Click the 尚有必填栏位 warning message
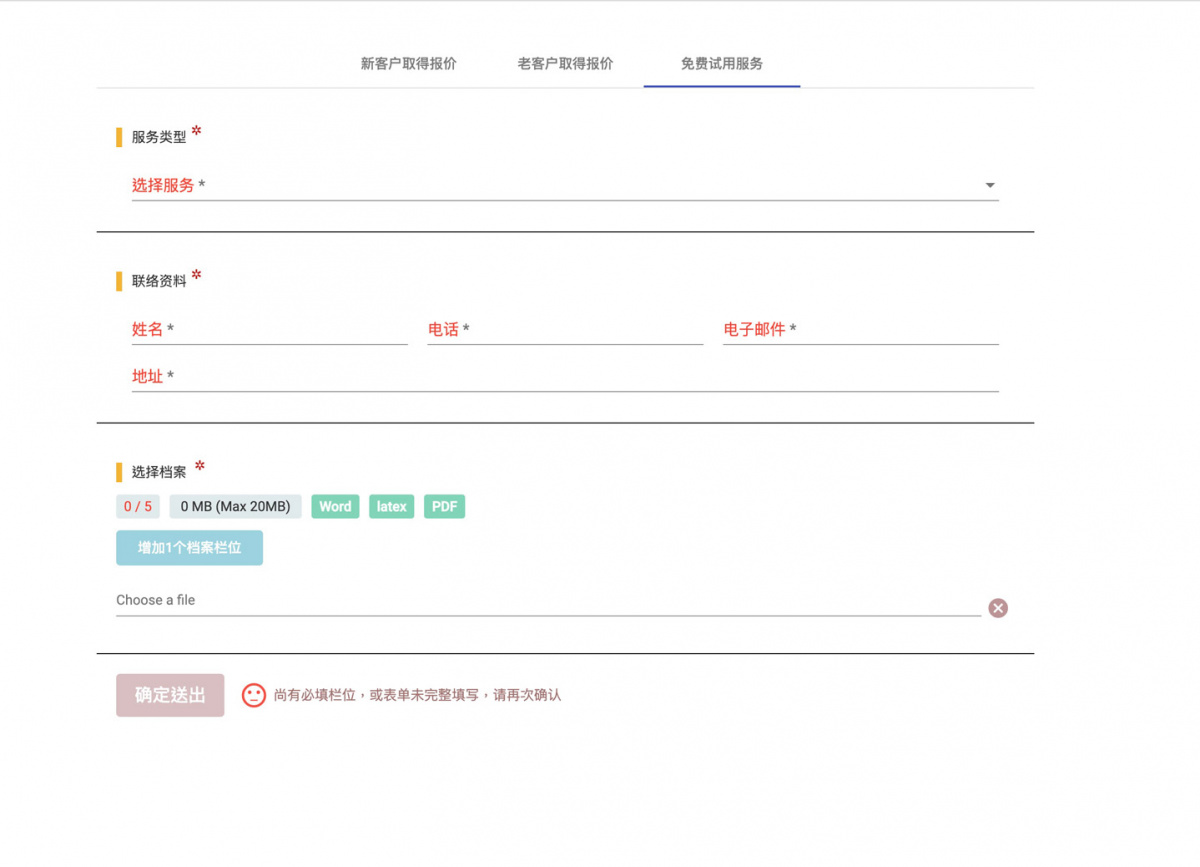This screenshot has width=1200, height=867. [x=417, y=695]
